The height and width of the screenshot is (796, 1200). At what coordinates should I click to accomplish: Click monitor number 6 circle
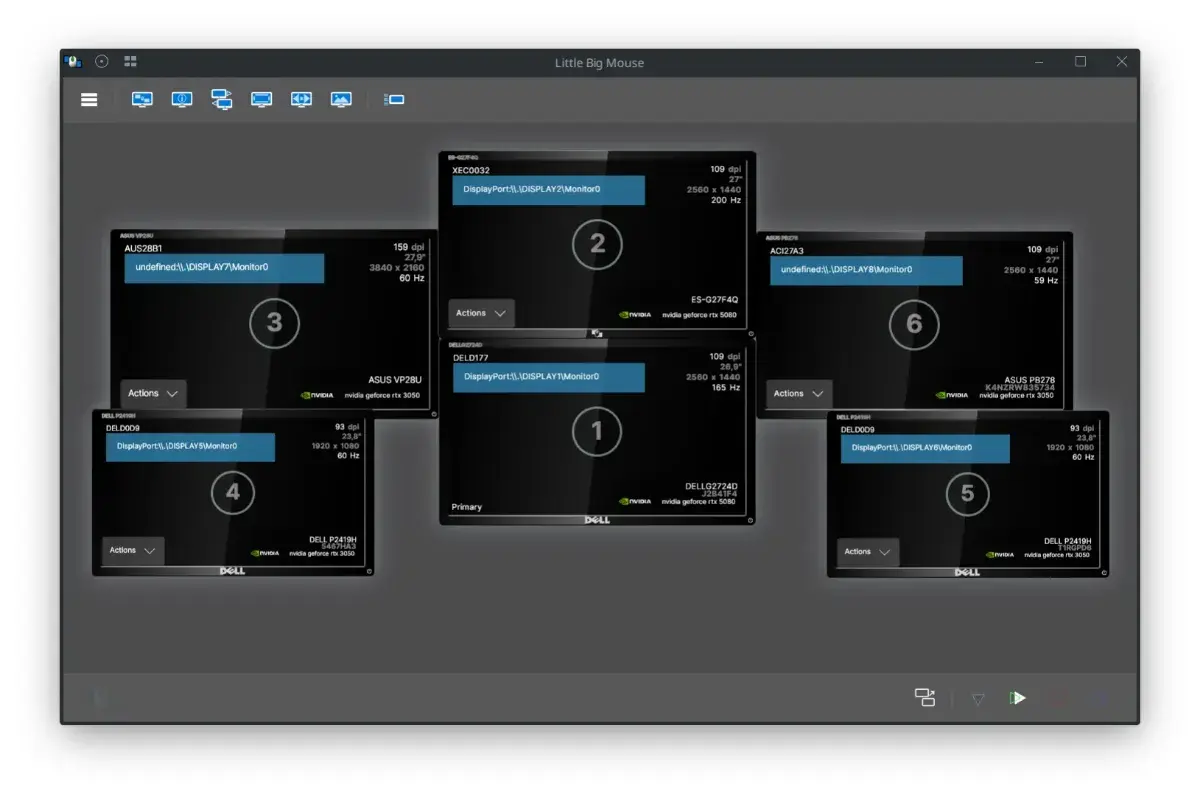tap(914, 324)
